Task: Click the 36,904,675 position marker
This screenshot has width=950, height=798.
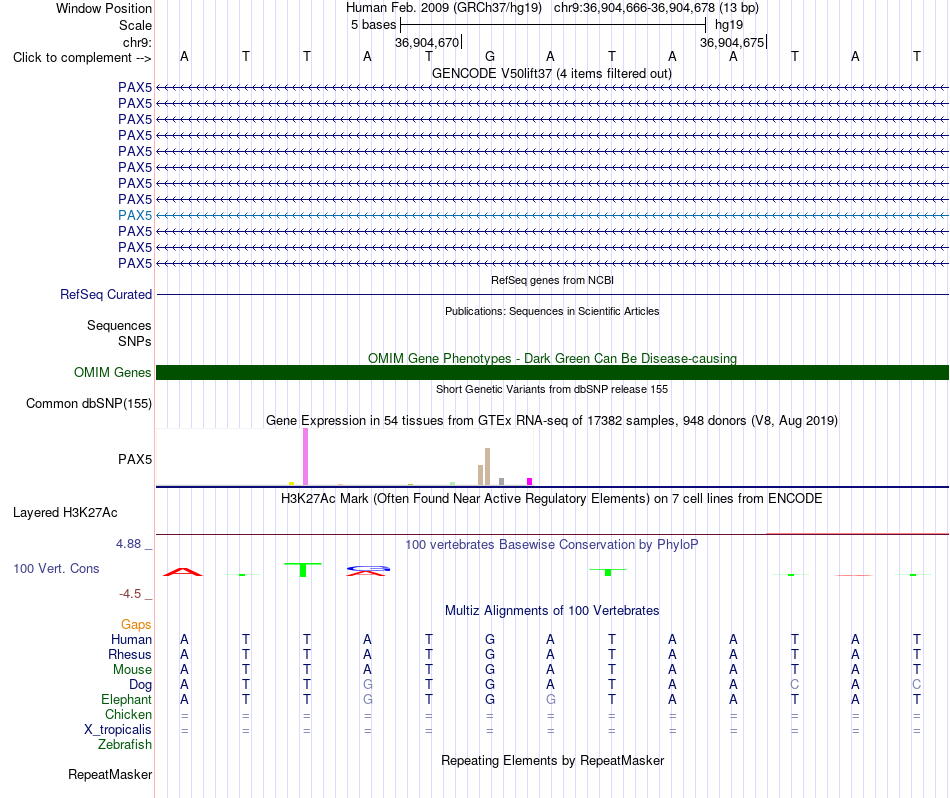Action: tap(732, 42)
